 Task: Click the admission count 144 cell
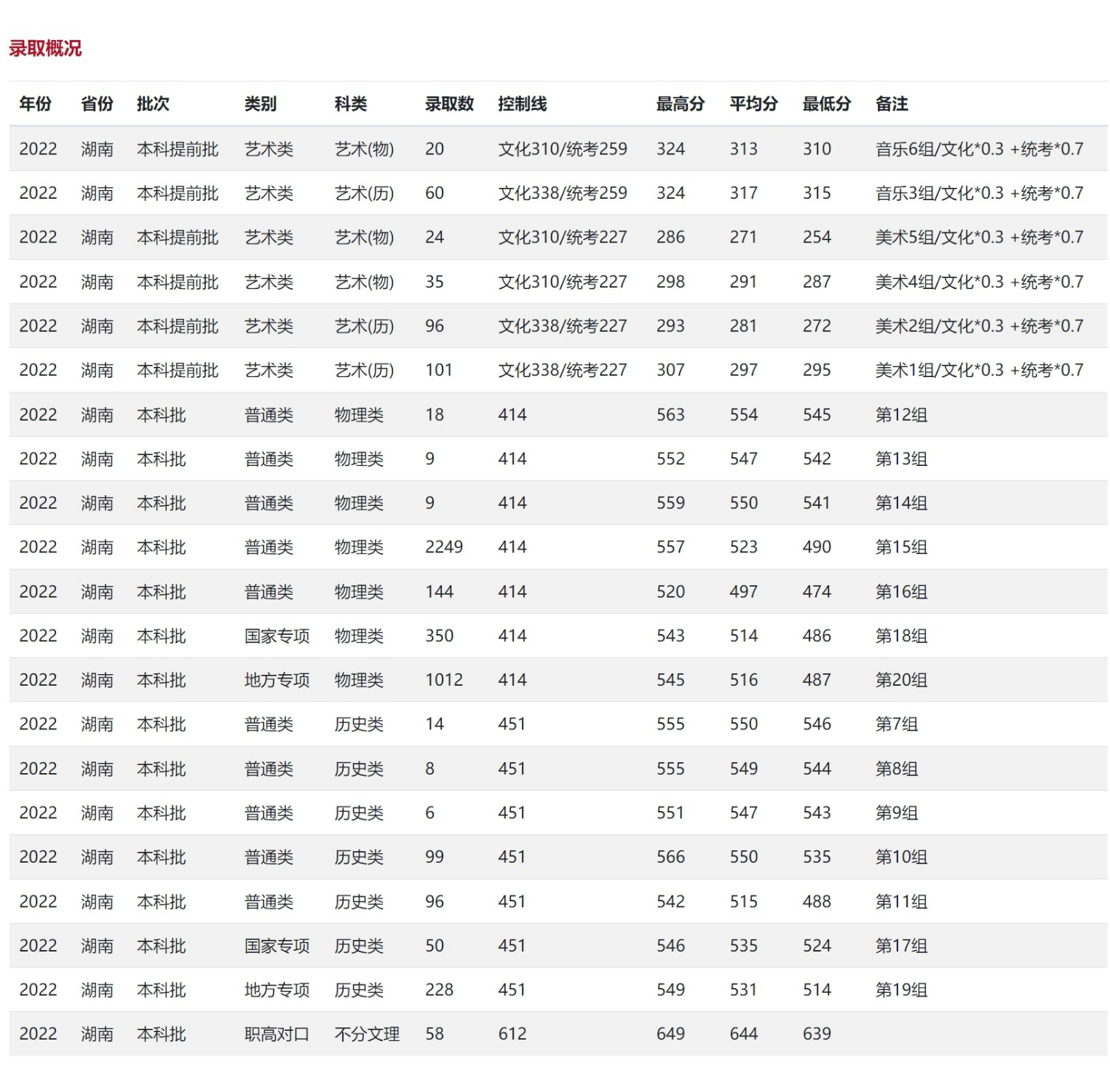pyautogui.click(x=440, y=592)
